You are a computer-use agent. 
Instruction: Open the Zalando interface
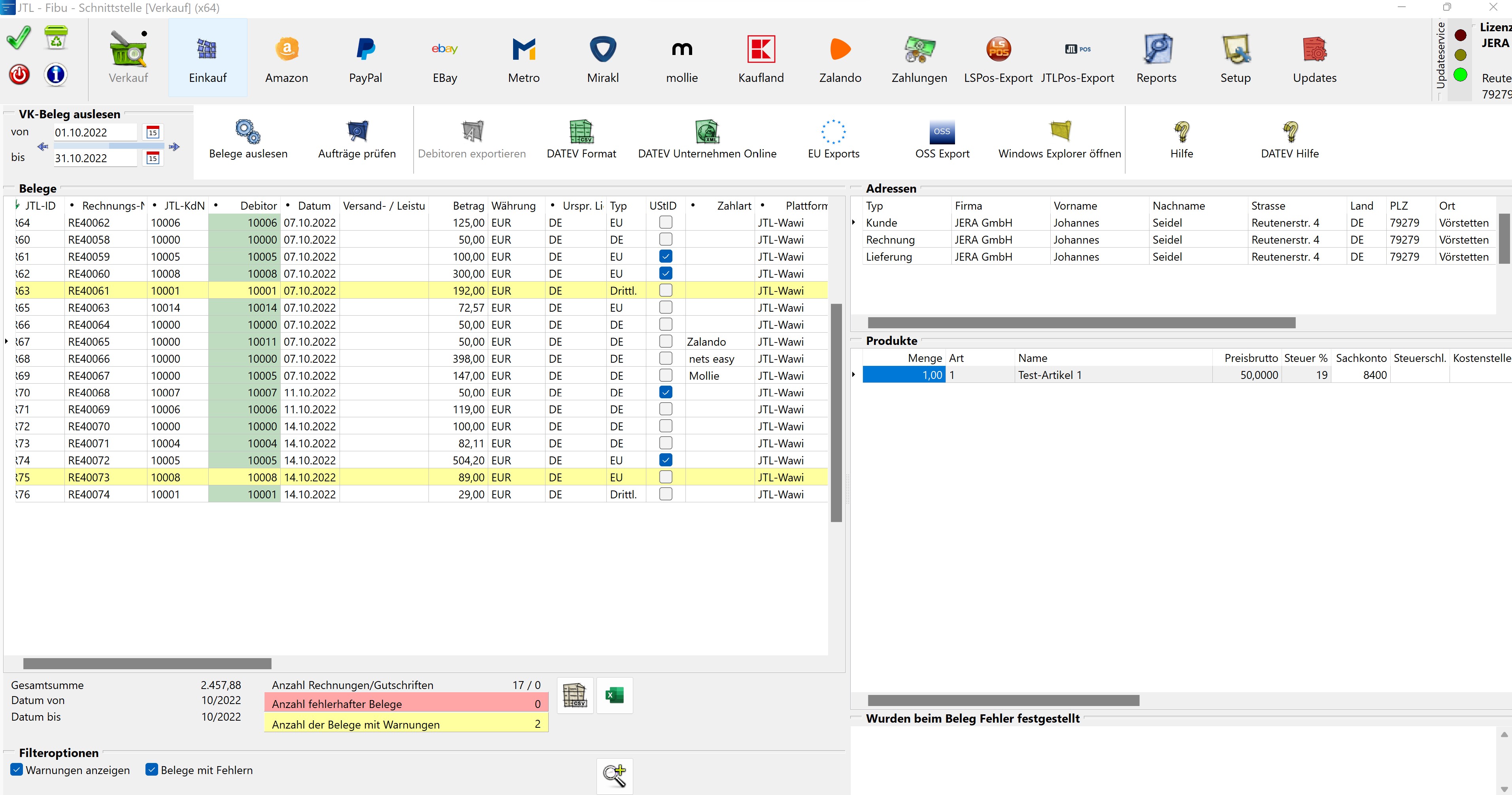tap(840, 57)
